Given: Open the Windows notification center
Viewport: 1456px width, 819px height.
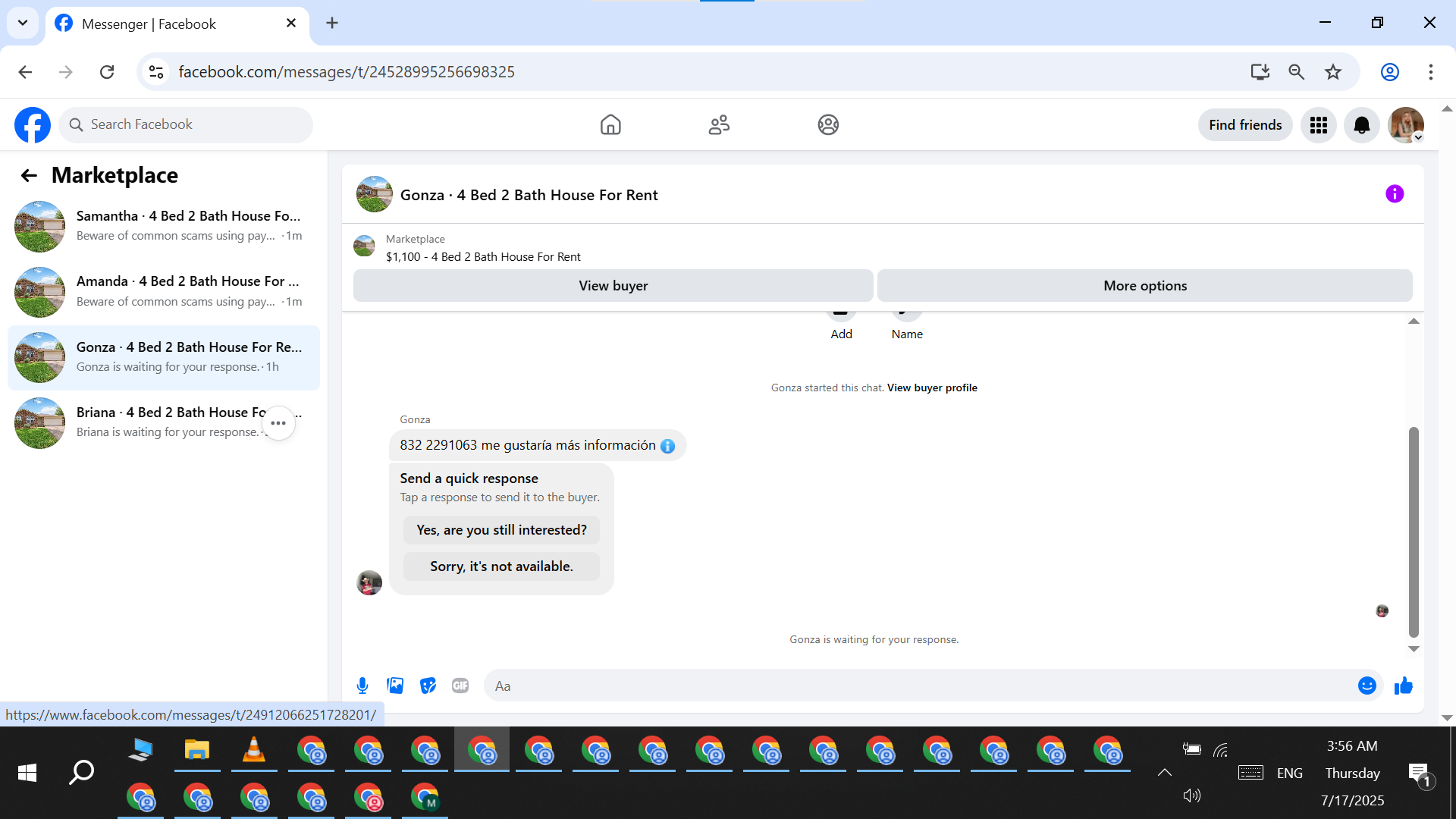Looking at the screenshot, I should (x=1420, y=774).
